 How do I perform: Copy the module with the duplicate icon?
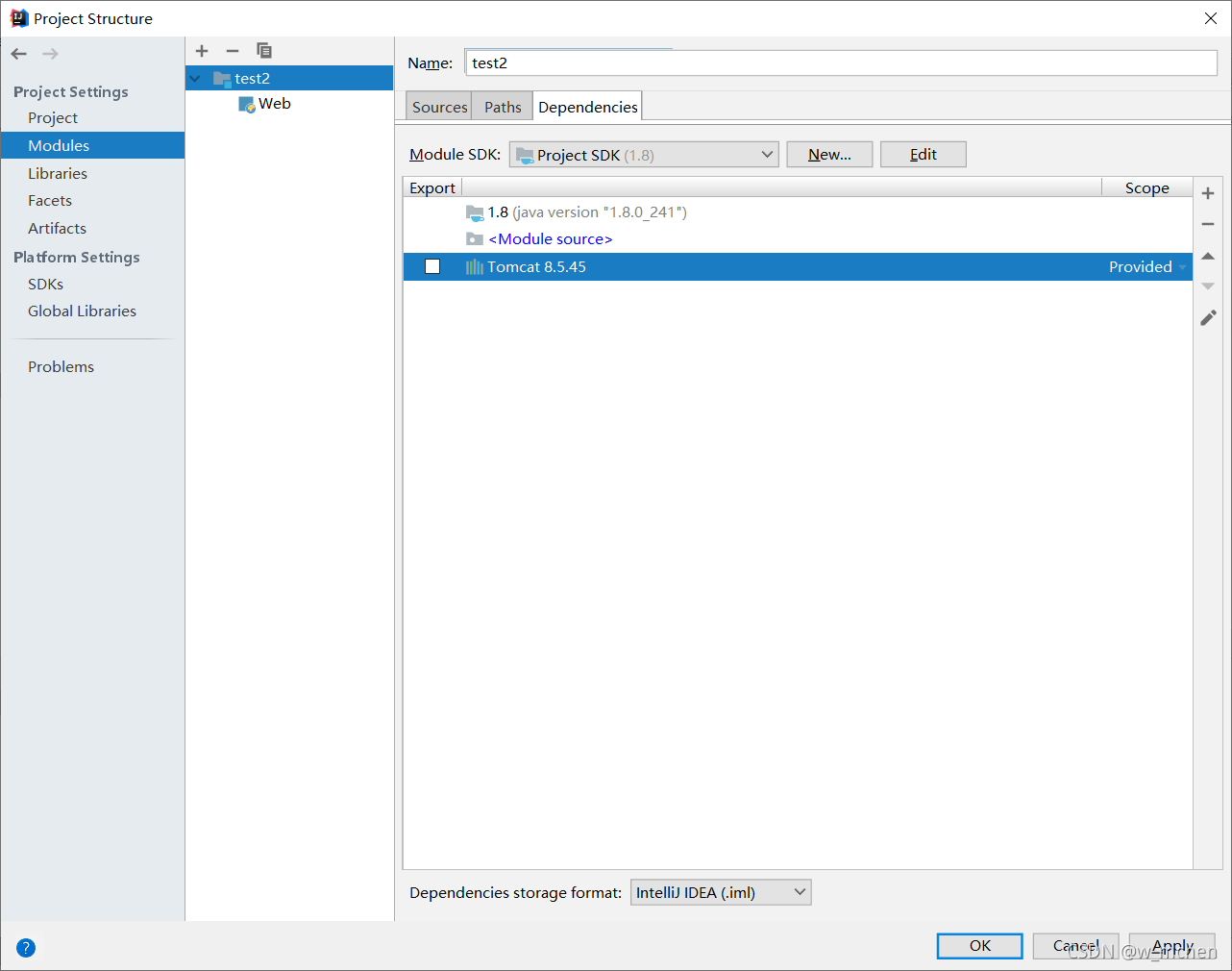(x=264, y=51)
